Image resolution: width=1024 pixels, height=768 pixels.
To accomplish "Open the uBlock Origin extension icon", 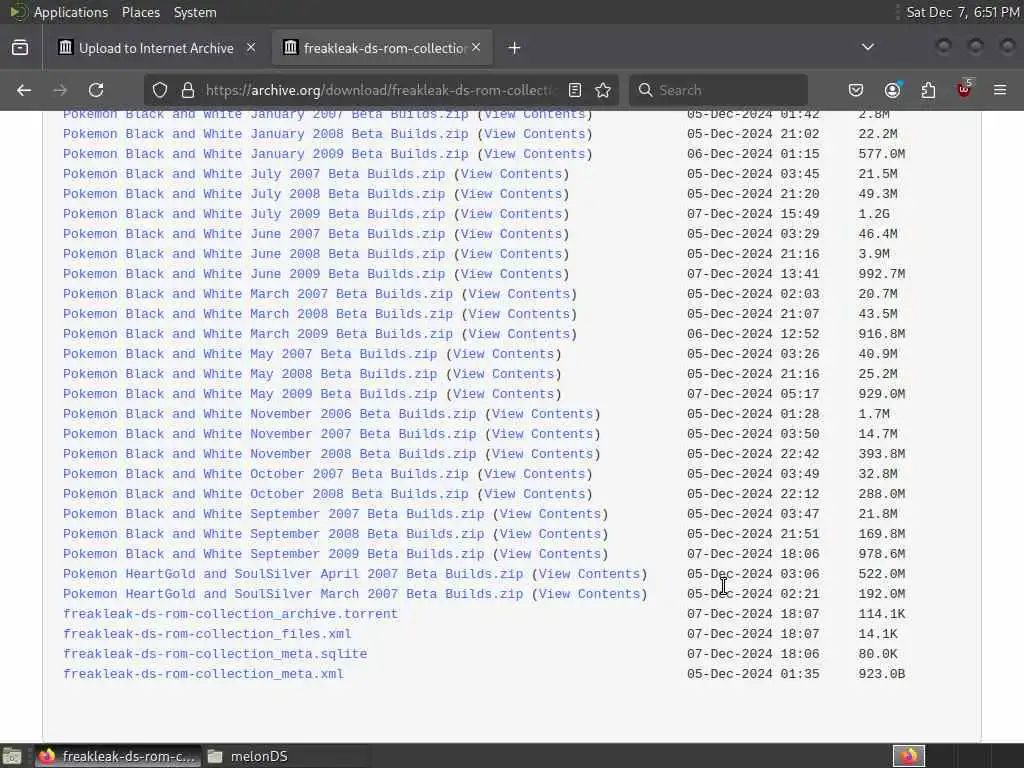I will point(964,89).
